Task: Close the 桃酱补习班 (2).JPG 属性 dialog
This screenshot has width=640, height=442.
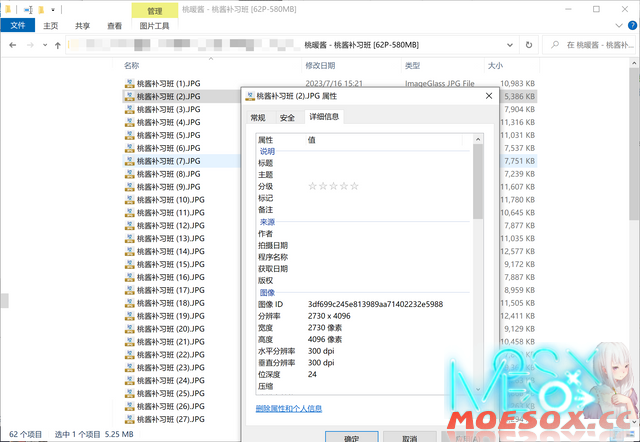Action: [489, 96]
